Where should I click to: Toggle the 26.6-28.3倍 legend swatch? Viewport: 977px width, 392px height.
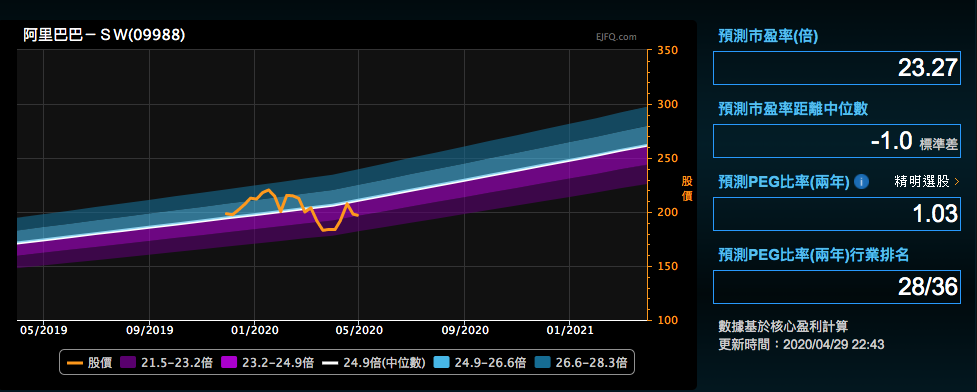(x=543, y=363)
